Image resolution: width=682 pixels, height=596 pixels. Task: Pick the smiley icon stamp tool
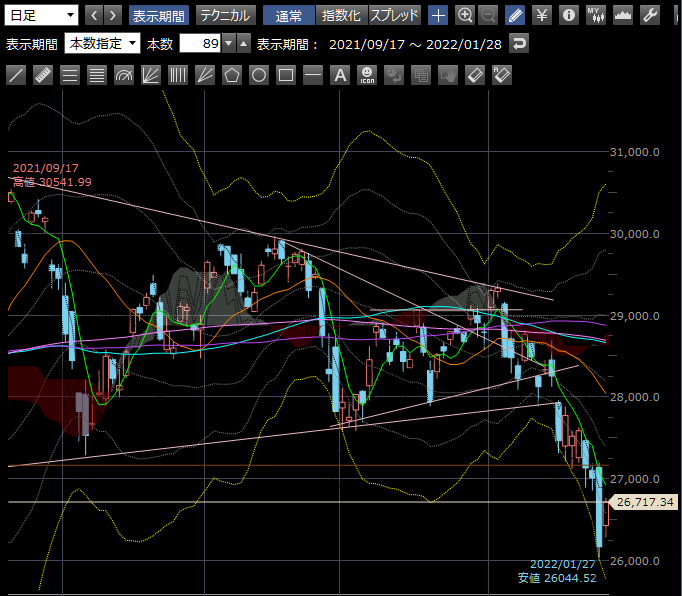coord(367,75)
